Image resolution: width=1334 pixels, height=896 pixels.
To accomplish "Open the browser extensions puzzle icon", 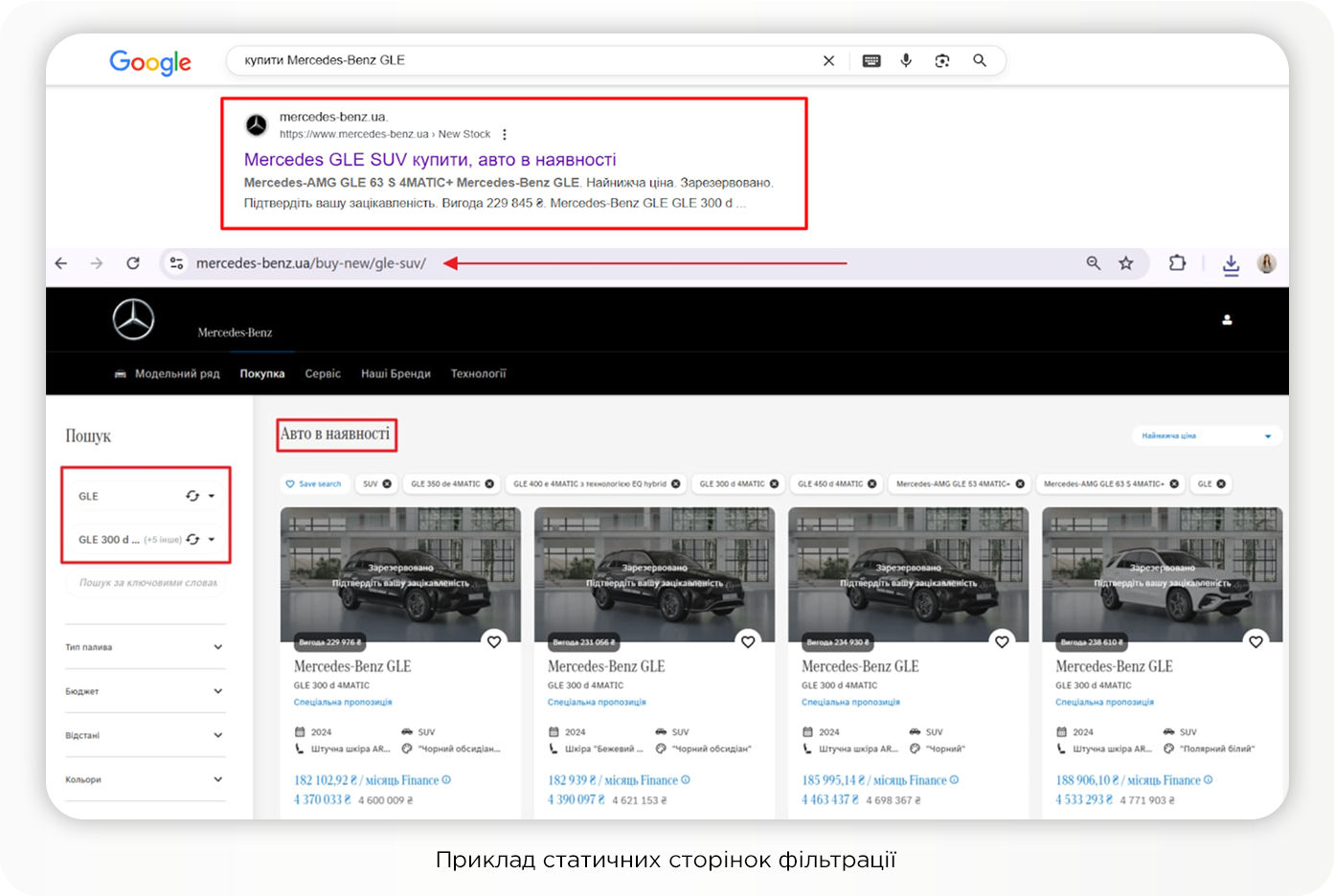I will (1177, 263).
